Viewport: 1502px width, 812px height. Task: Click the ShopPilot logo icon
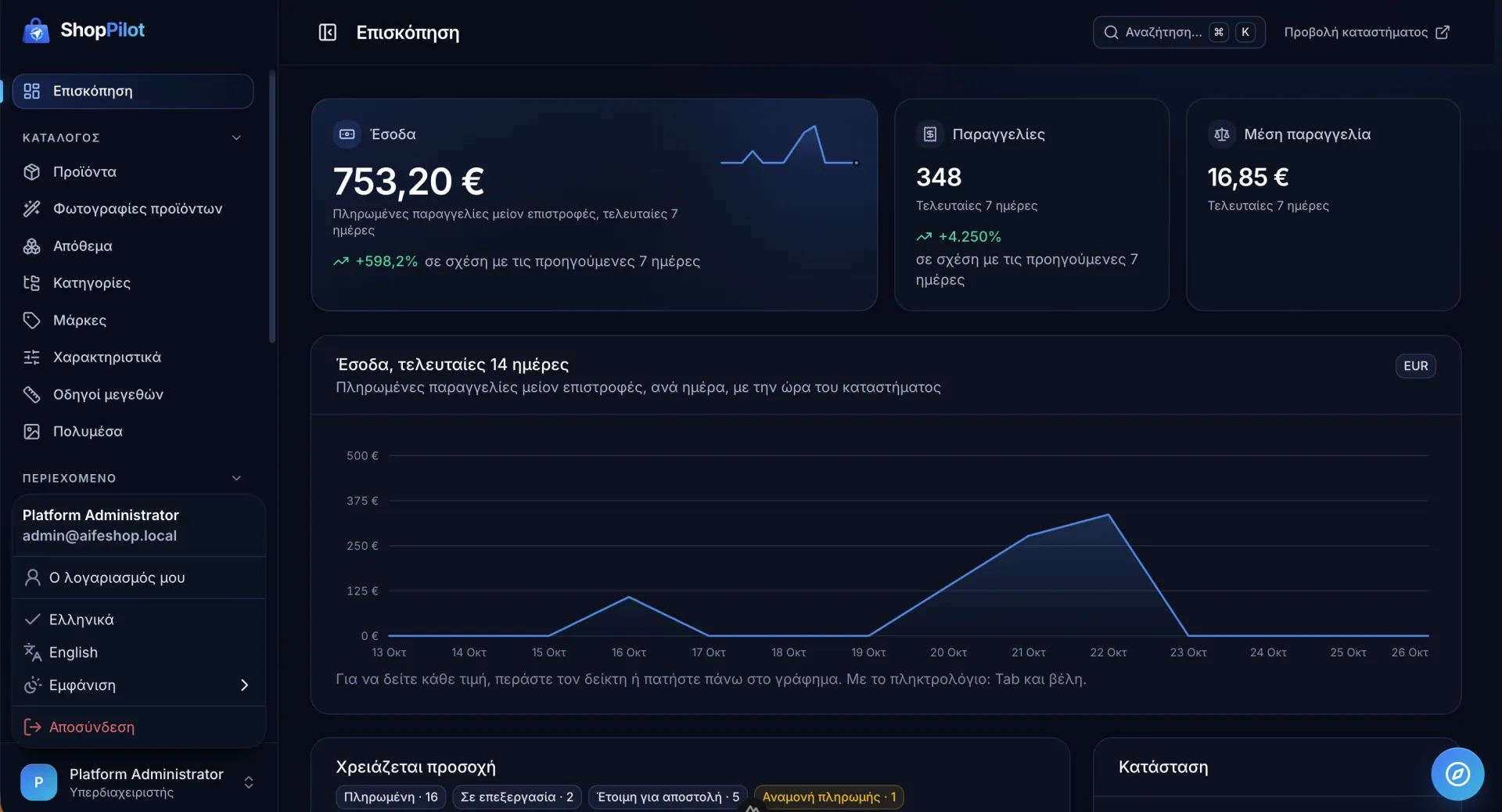(36, 31)
